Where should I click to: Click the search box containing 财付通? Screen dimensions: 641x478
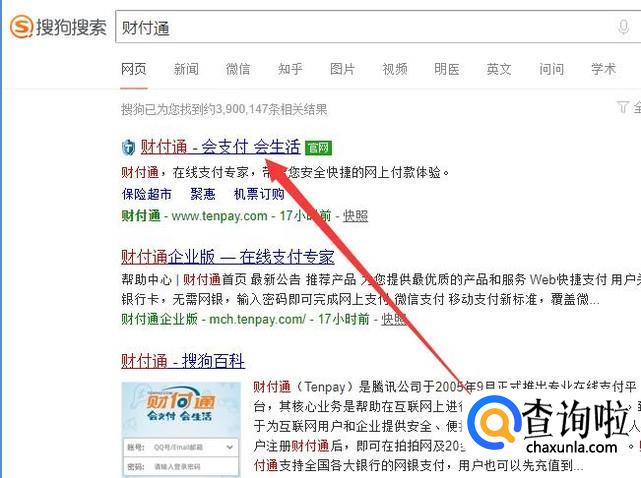pos(378,27)
